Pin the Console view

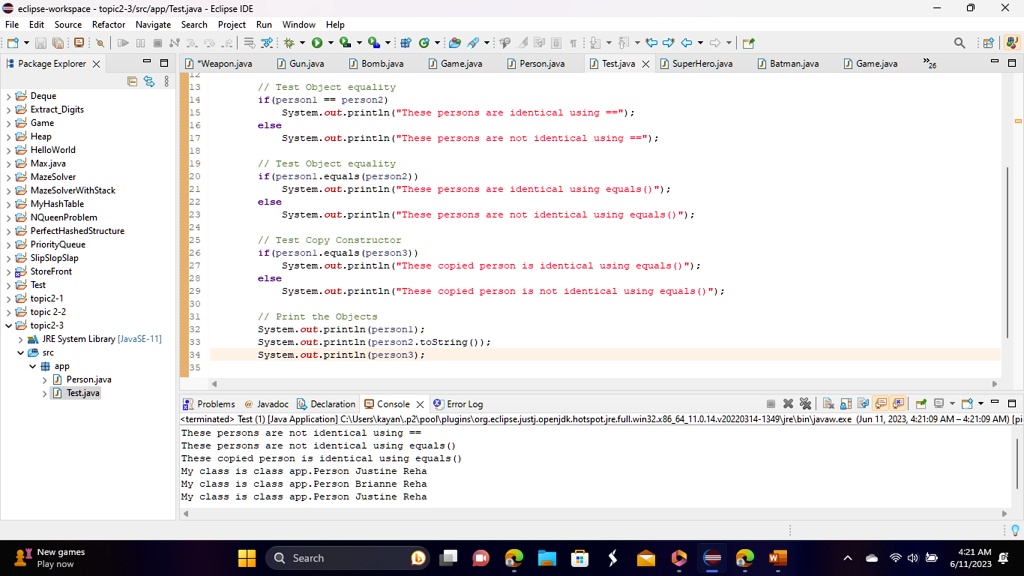921,404
